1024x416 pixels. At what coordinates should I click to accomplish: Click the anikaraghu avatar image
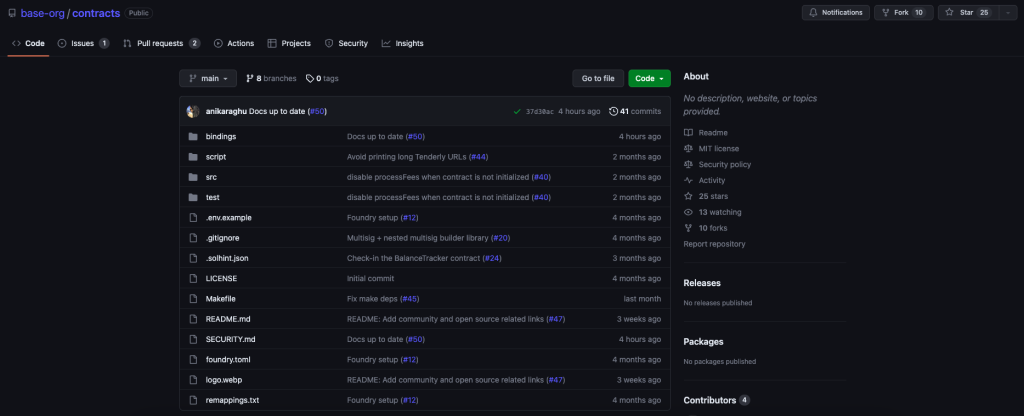(193, 111)
